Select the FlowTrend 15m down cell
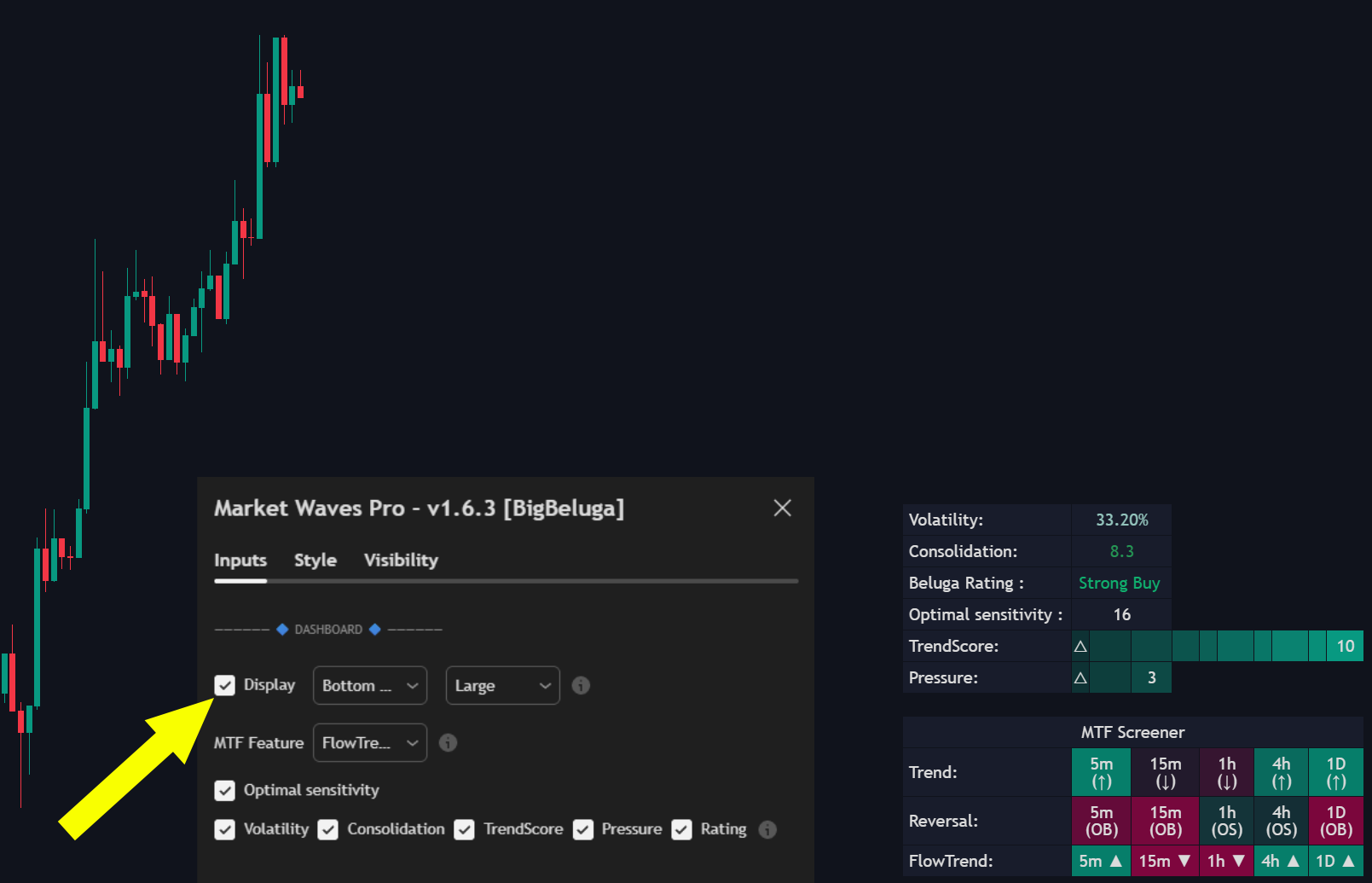Image resolution: width=1372 pixels, height=883 pixels. pos(1166,861)
